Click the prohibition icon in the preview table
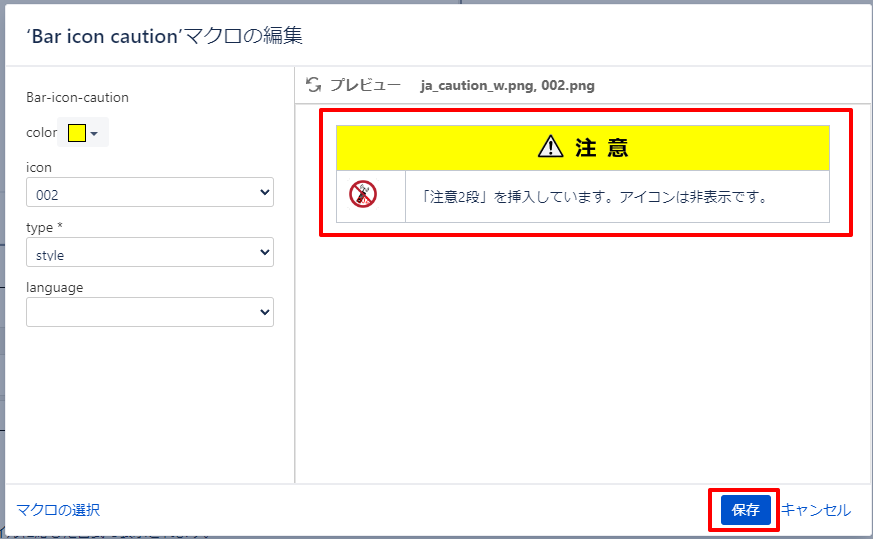This screenshot has height=539, width=873. (363, 194)
